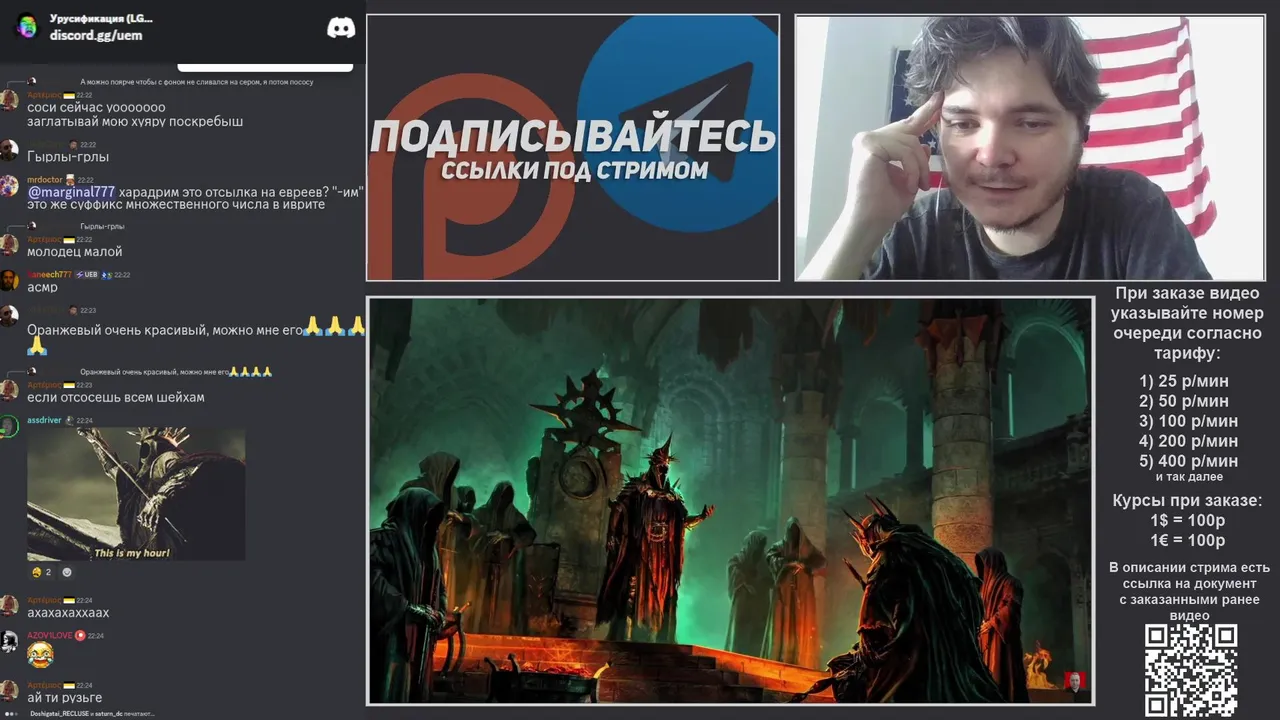Click the flag badge beside the 'молодец малой' author

coord(69,240)
